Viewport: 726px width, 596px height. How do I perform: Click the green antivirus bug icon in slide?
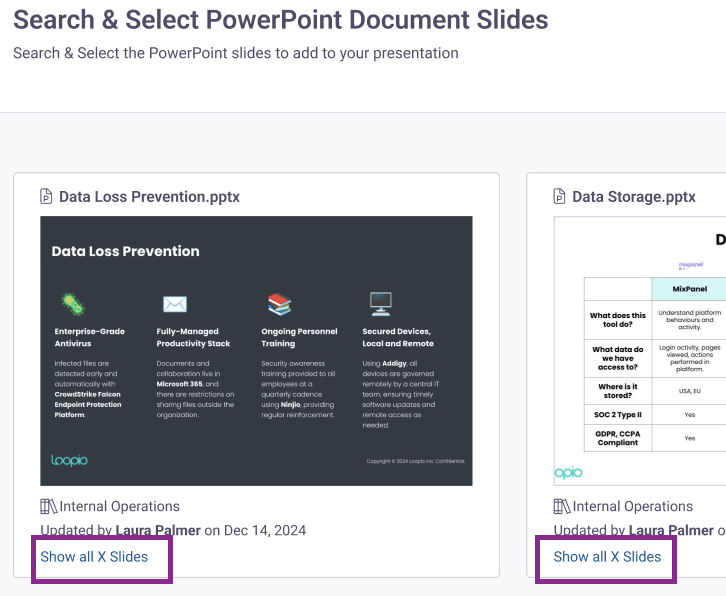click(x=73, y=304)
